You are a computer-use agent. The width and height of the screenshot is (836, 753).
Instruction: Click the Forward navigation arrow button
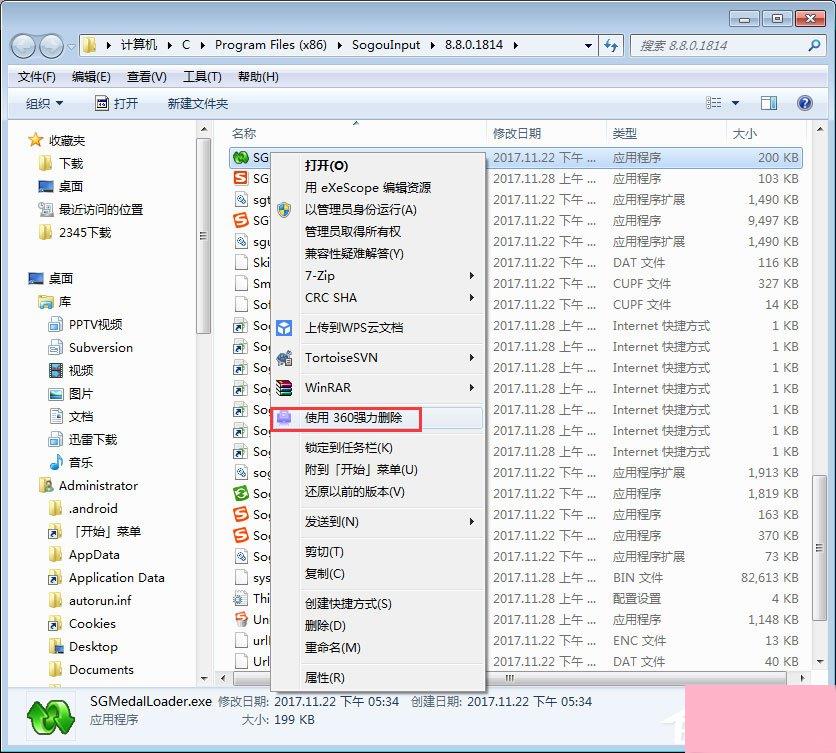point(52,46)
